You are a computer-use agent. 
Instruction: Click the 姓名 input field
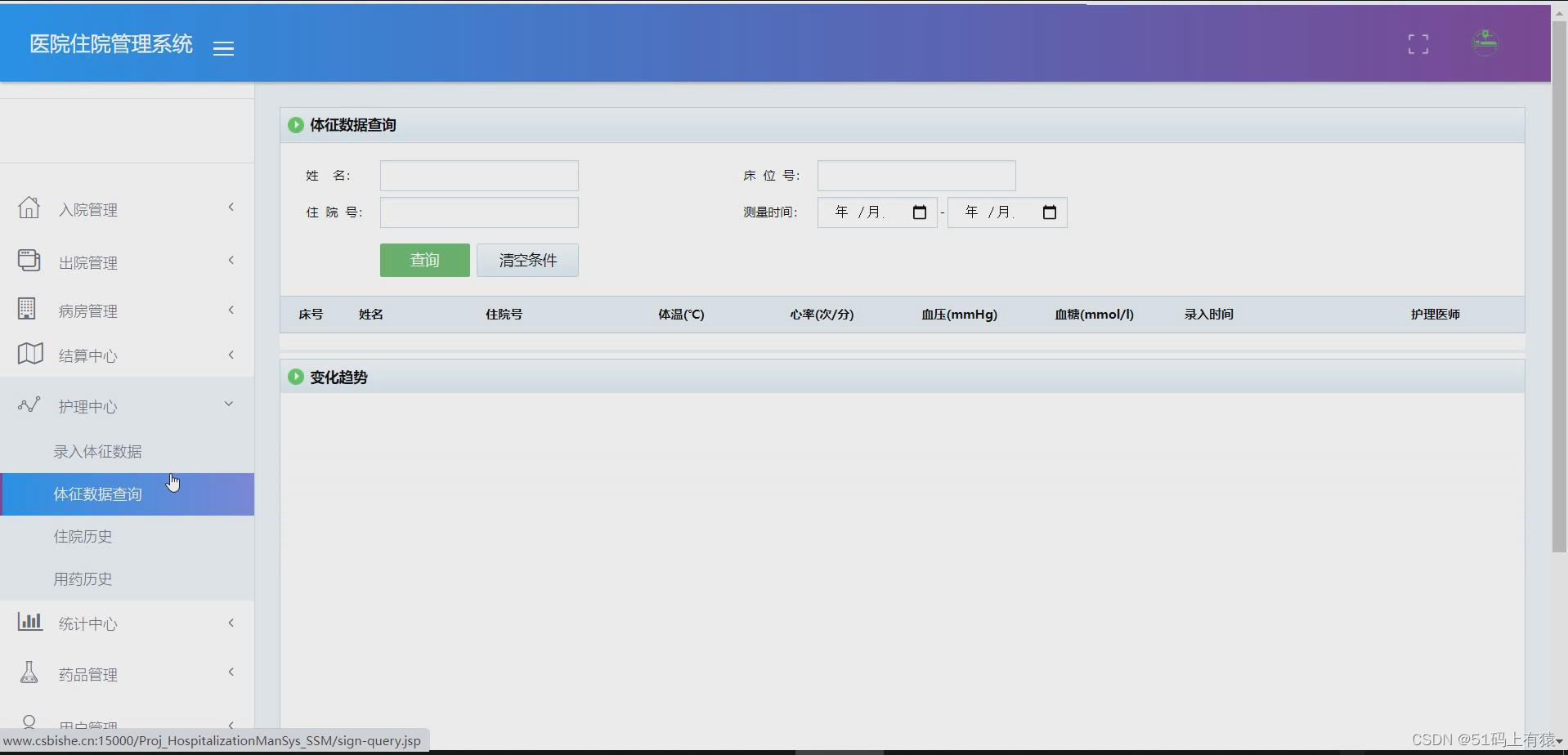pyautogui.click(x=478, y=175)
